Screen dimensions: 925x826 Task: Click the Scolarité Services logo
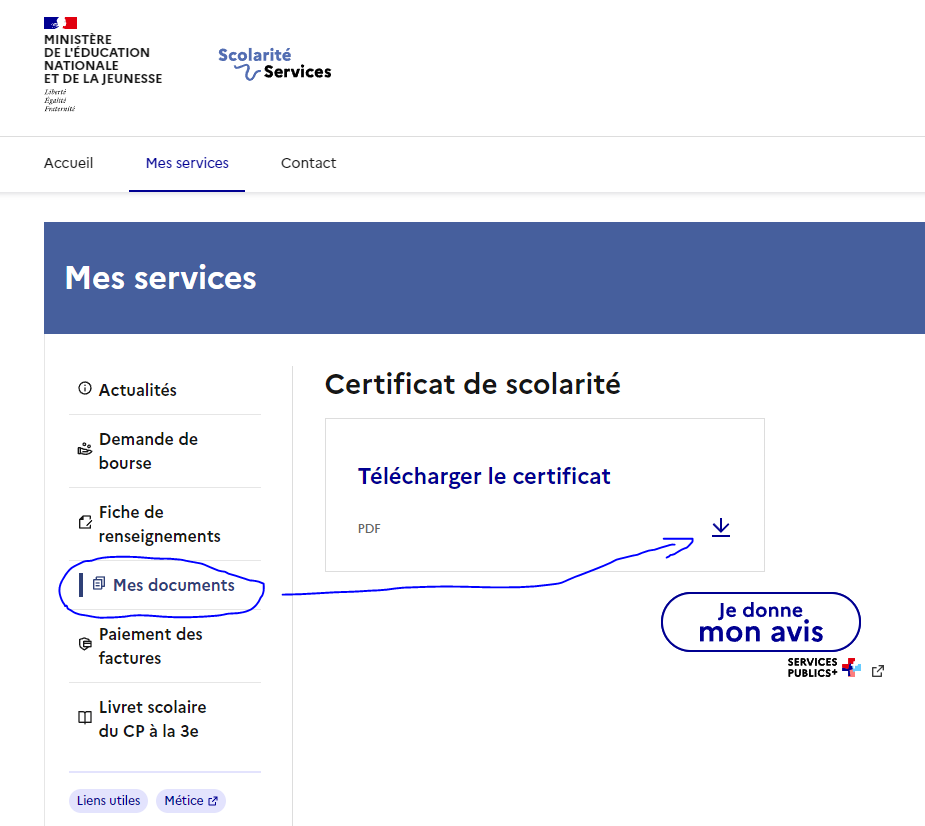274,64
